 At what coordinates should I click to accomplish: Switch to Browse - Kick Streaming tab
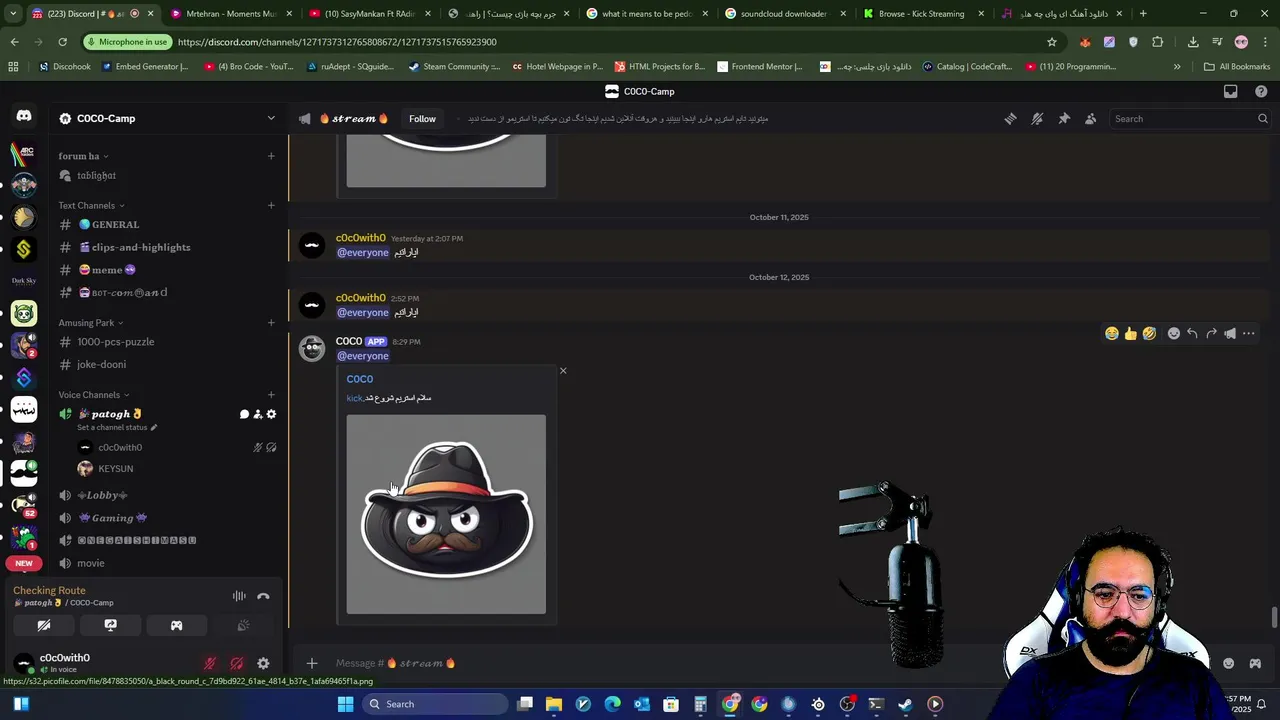pos(921,14)
